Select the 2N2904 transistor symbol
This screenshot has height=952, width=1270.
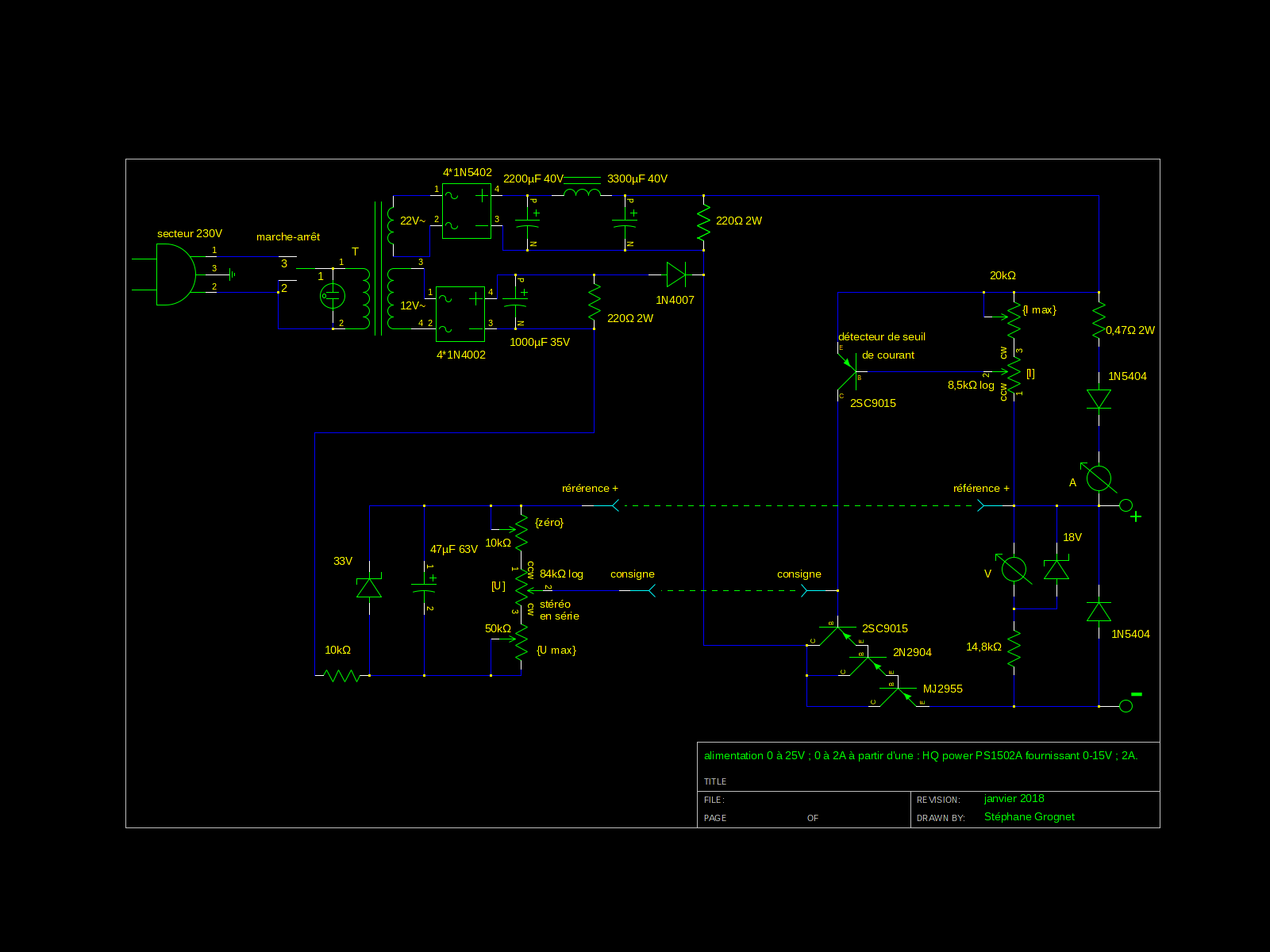coord(864,662)
